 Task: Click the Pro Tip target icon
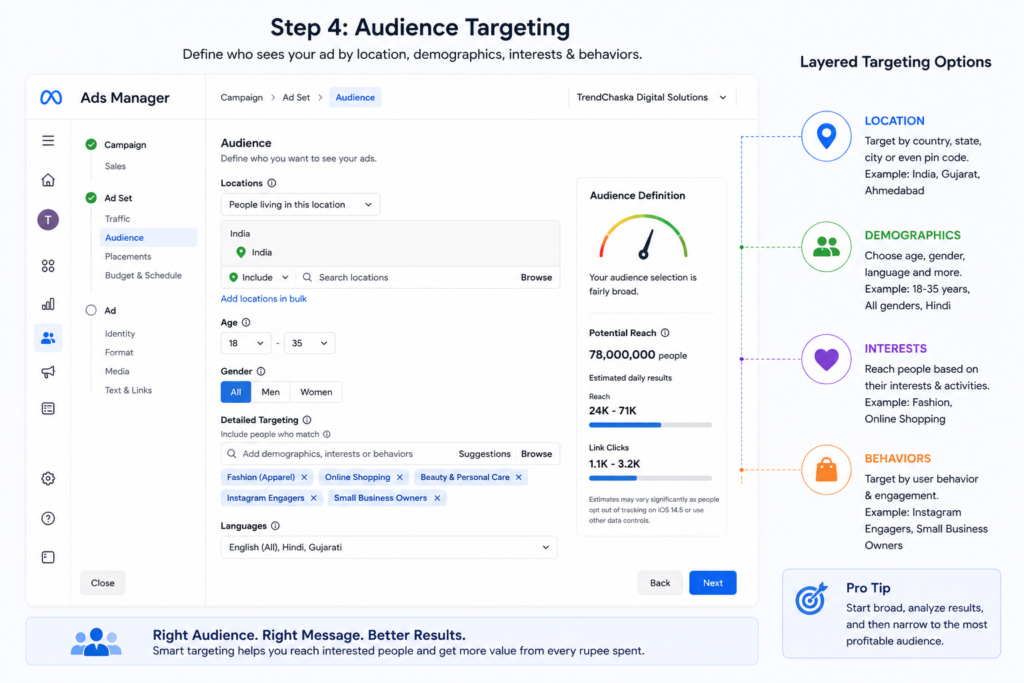pos(812,598)
